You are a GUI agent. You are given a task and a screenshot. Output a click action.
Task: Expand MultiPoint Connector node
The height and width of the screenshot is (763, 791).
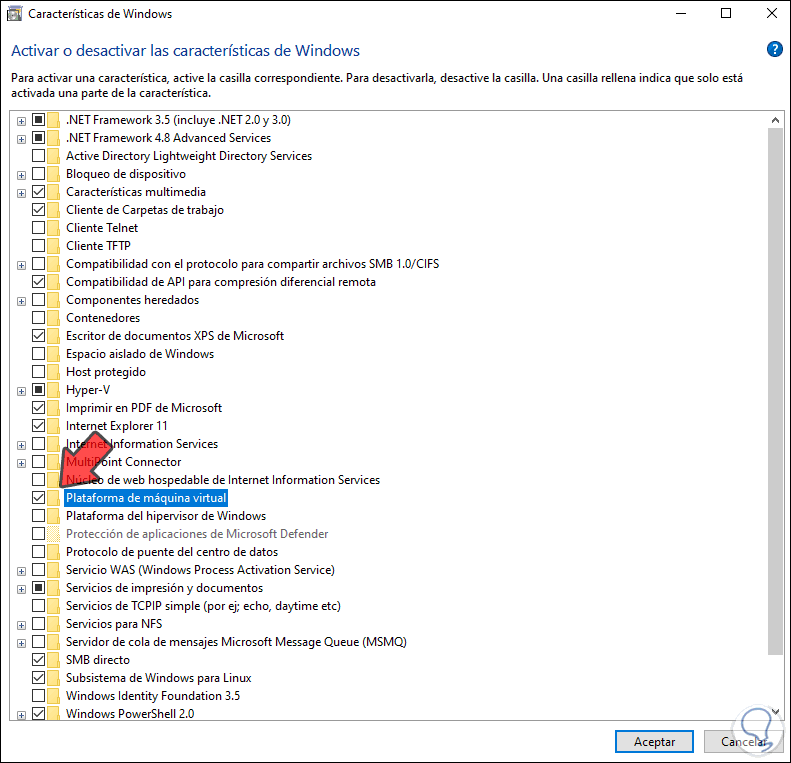point(21,463)
